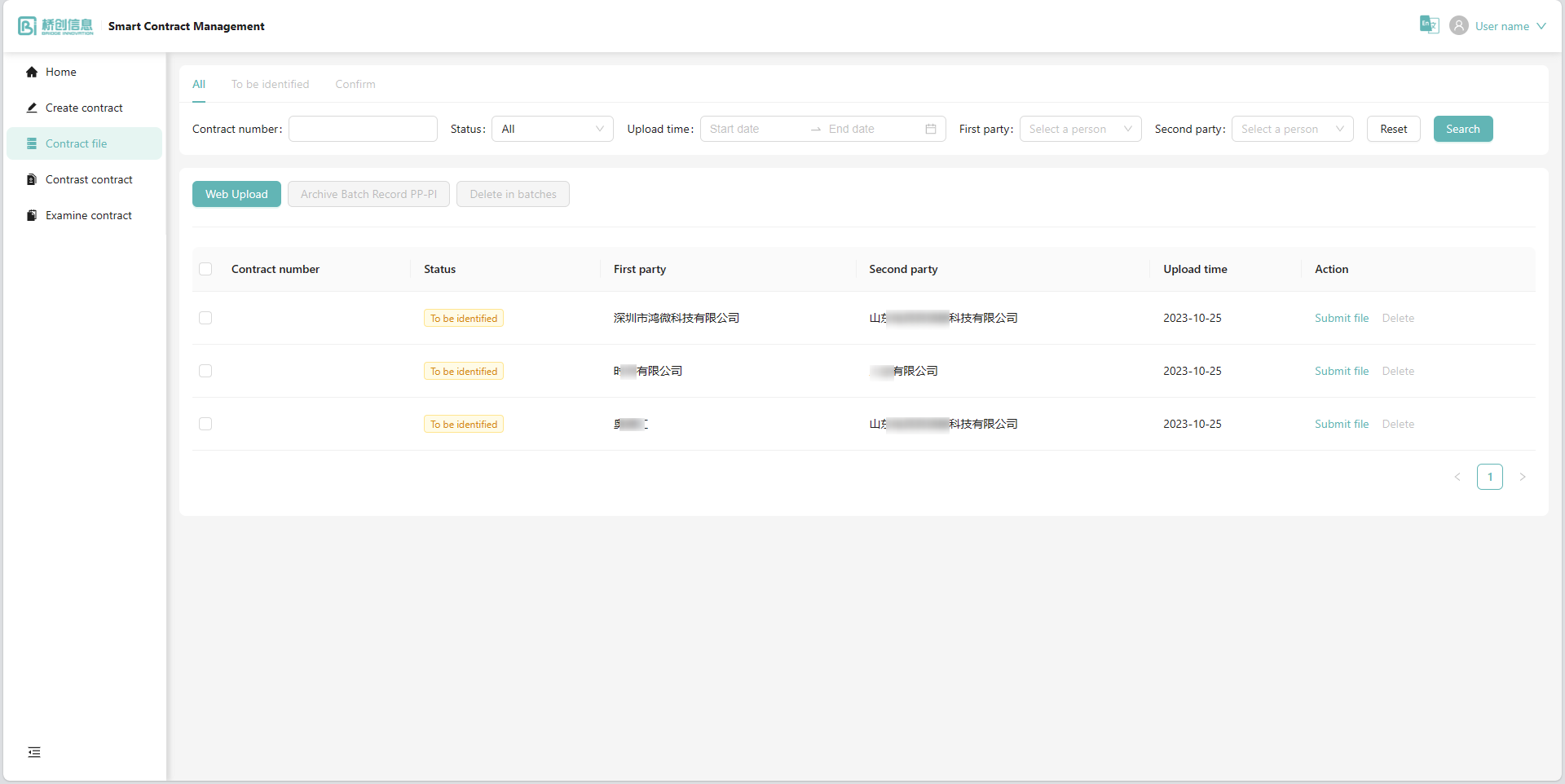Click the Second party column header
1565x784 pixels.
point(903,269)
